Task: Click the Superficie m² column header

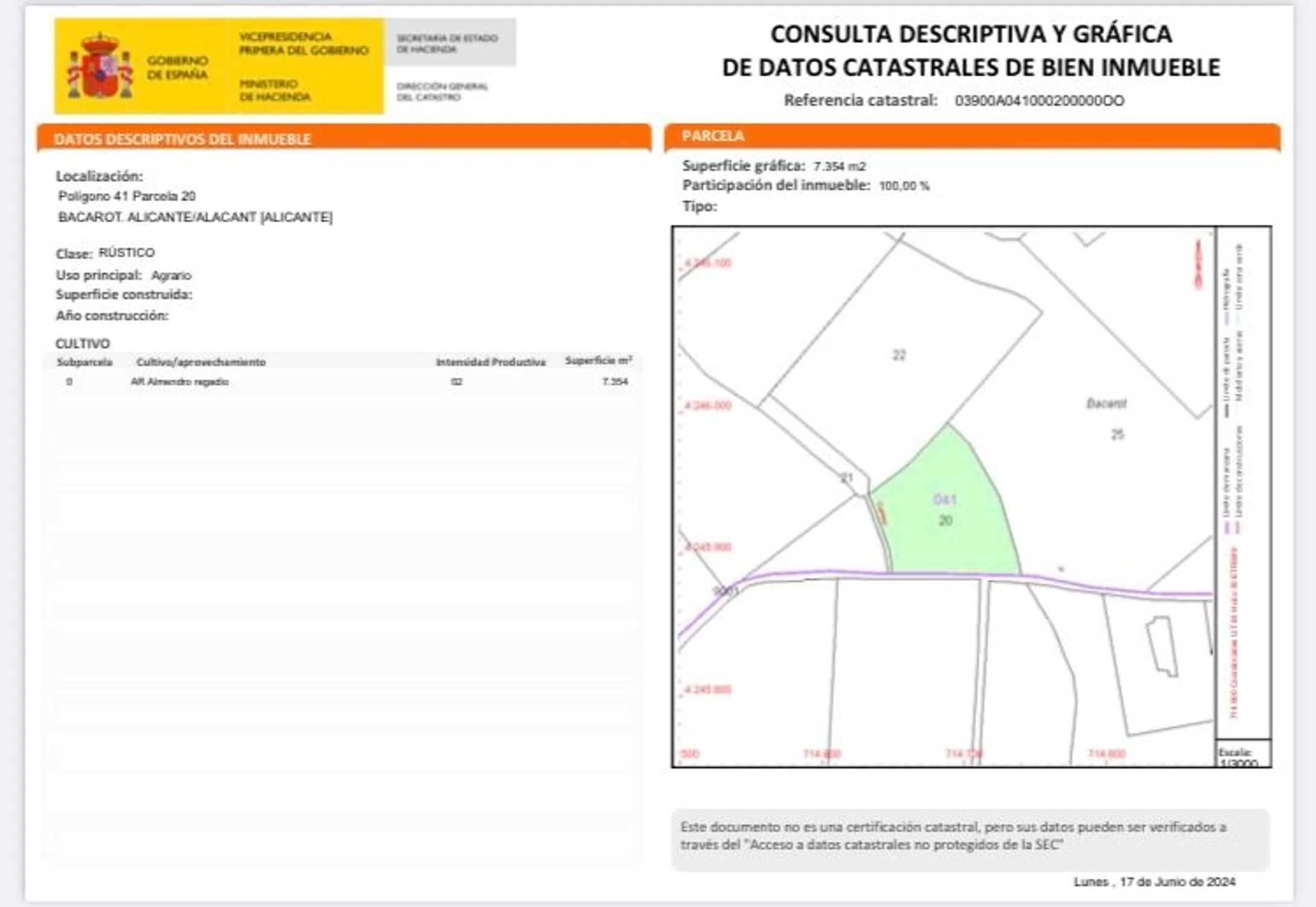Action: 598,361
